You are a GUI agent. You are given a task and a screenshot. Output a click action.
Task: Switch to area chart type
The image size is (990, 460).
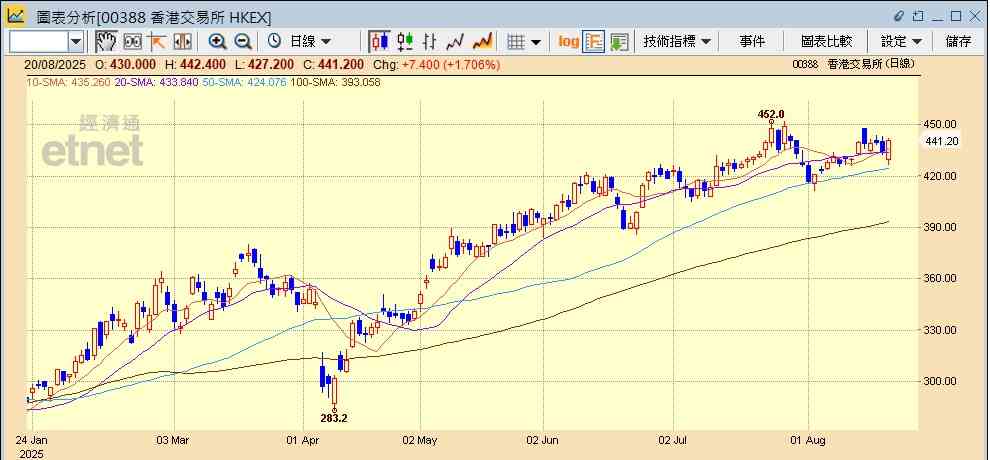482,42
